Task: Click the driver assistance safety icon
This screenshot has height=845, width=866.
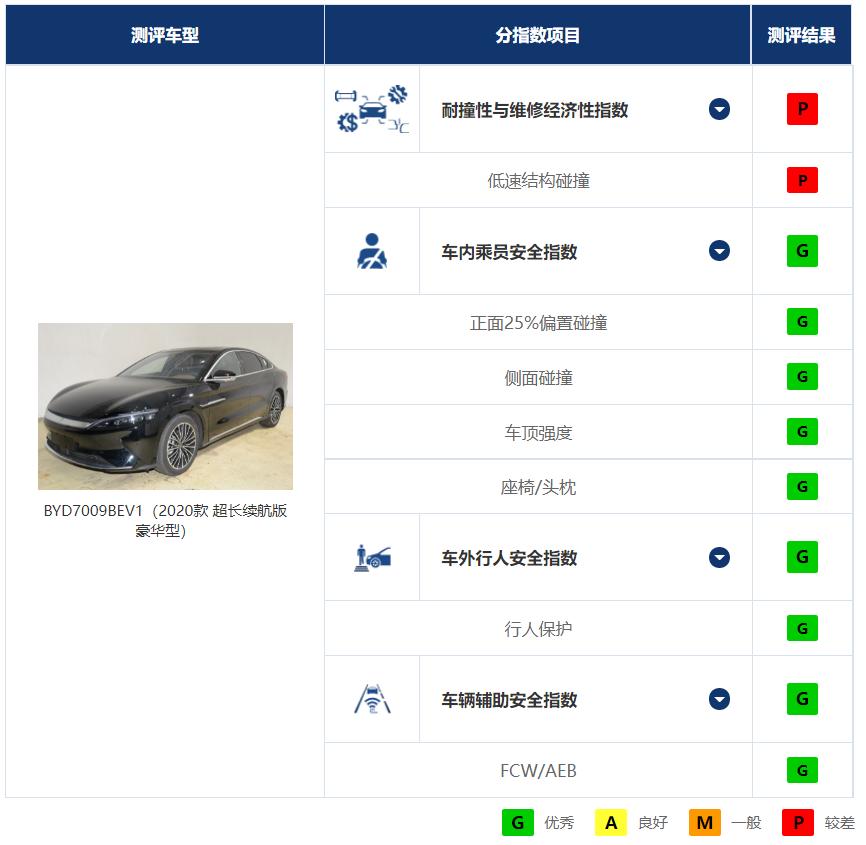Action: pos(371,699)
